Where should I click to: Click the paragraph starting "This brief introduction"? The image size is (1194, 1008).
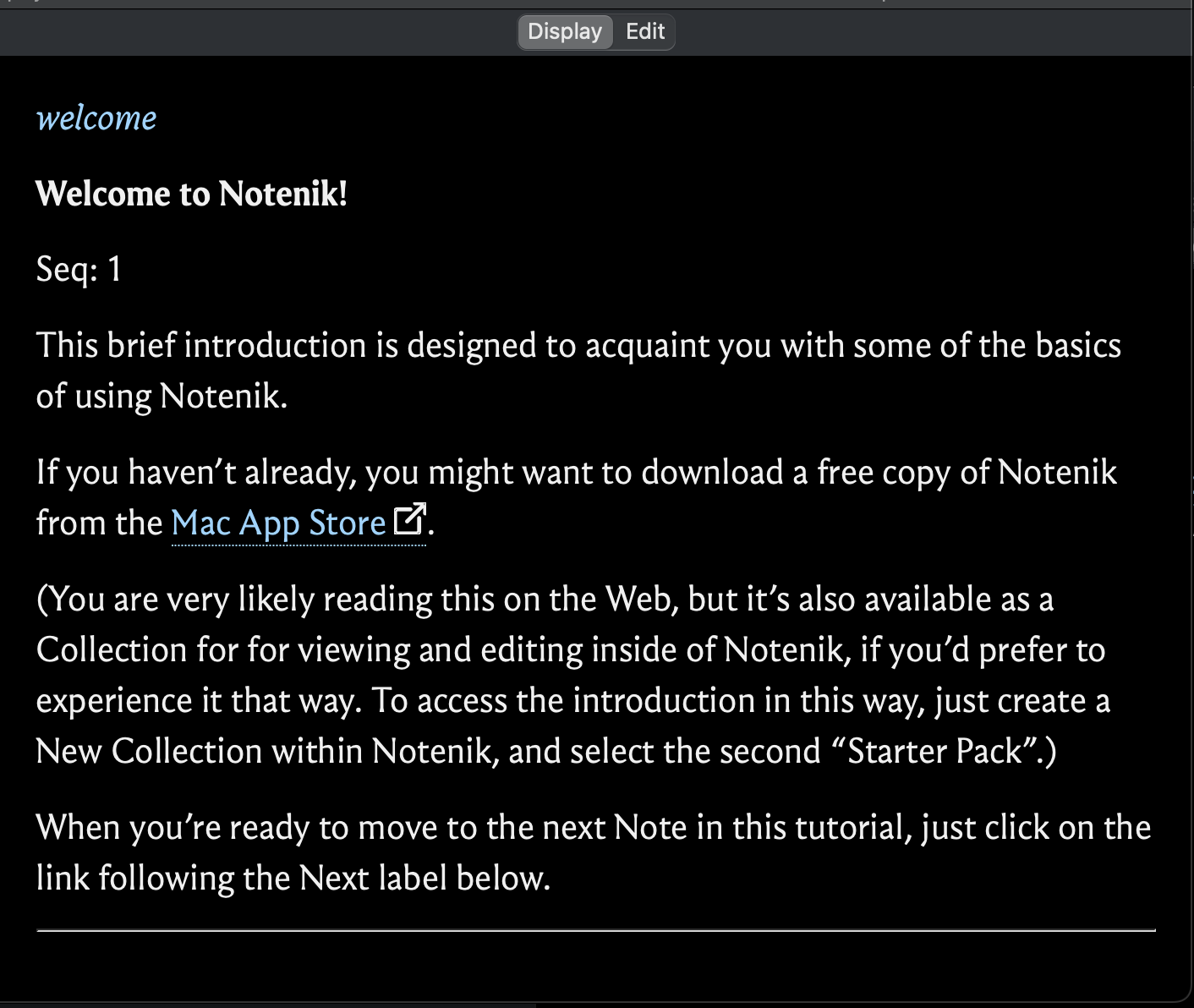578,346
